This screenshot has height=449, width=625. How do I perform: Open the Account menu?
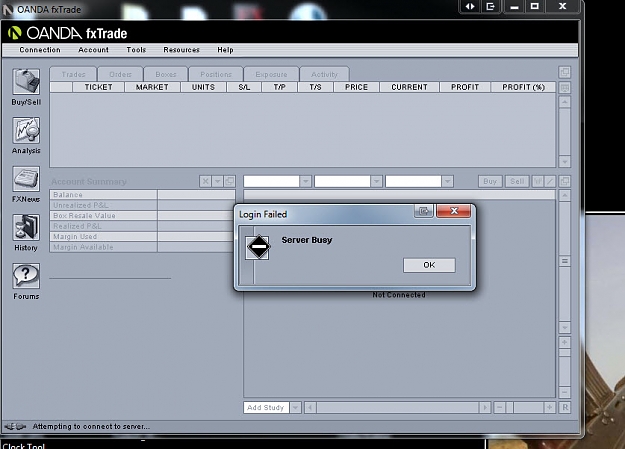[x=93, y=50]
